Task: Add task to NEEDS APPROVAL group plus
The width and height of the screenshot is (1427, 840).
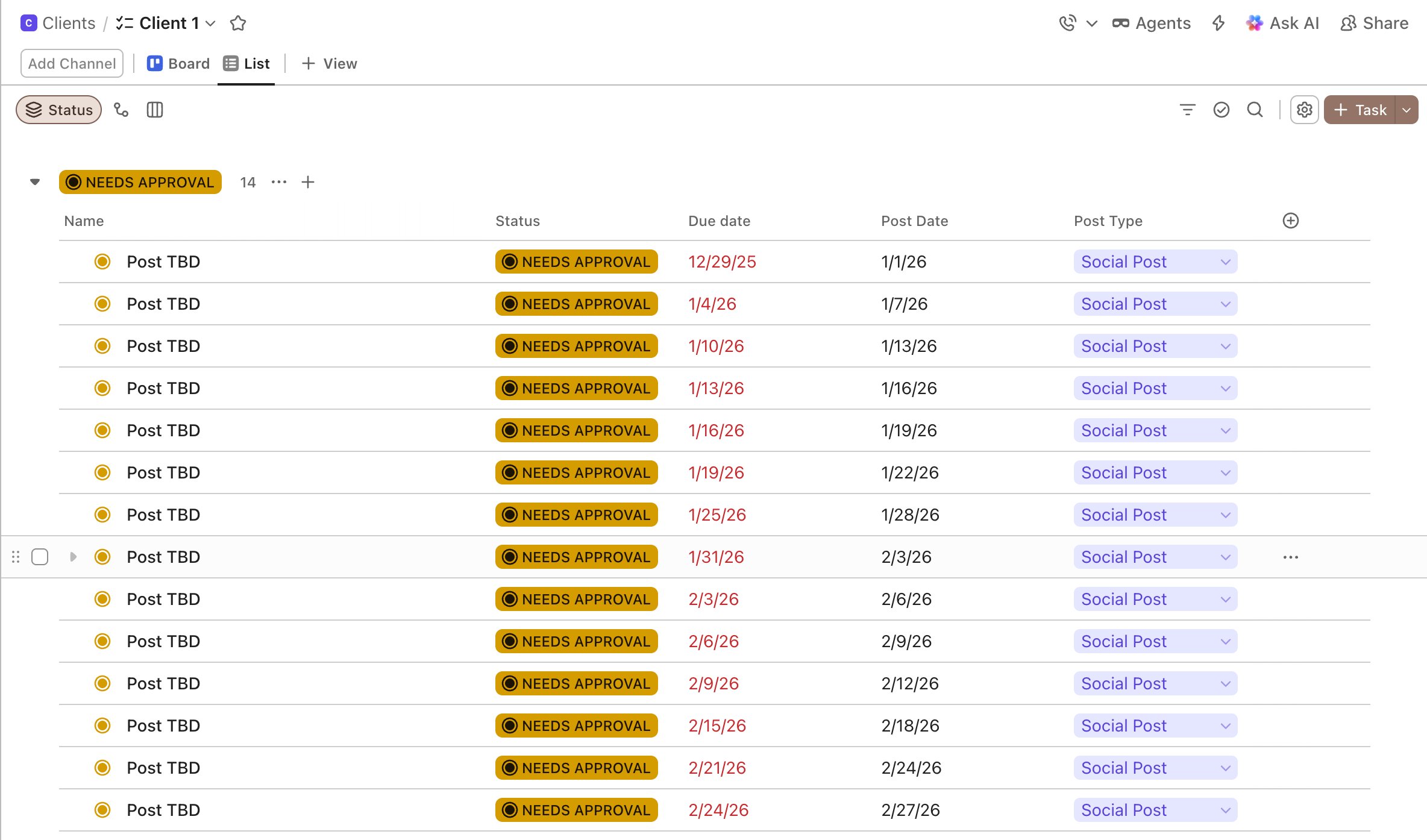Action: (x=308, y=182)
